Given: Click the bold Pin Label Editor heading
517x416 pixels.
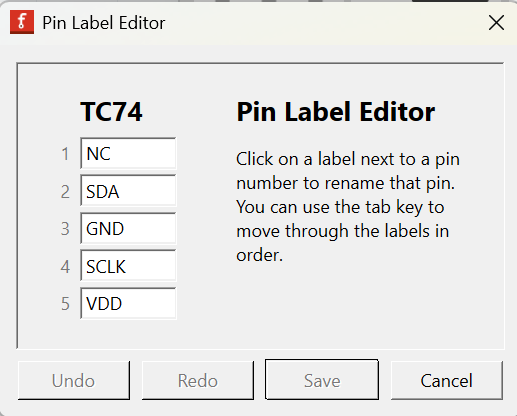Looking at the screenshot, I should click(x=336, y=112).
